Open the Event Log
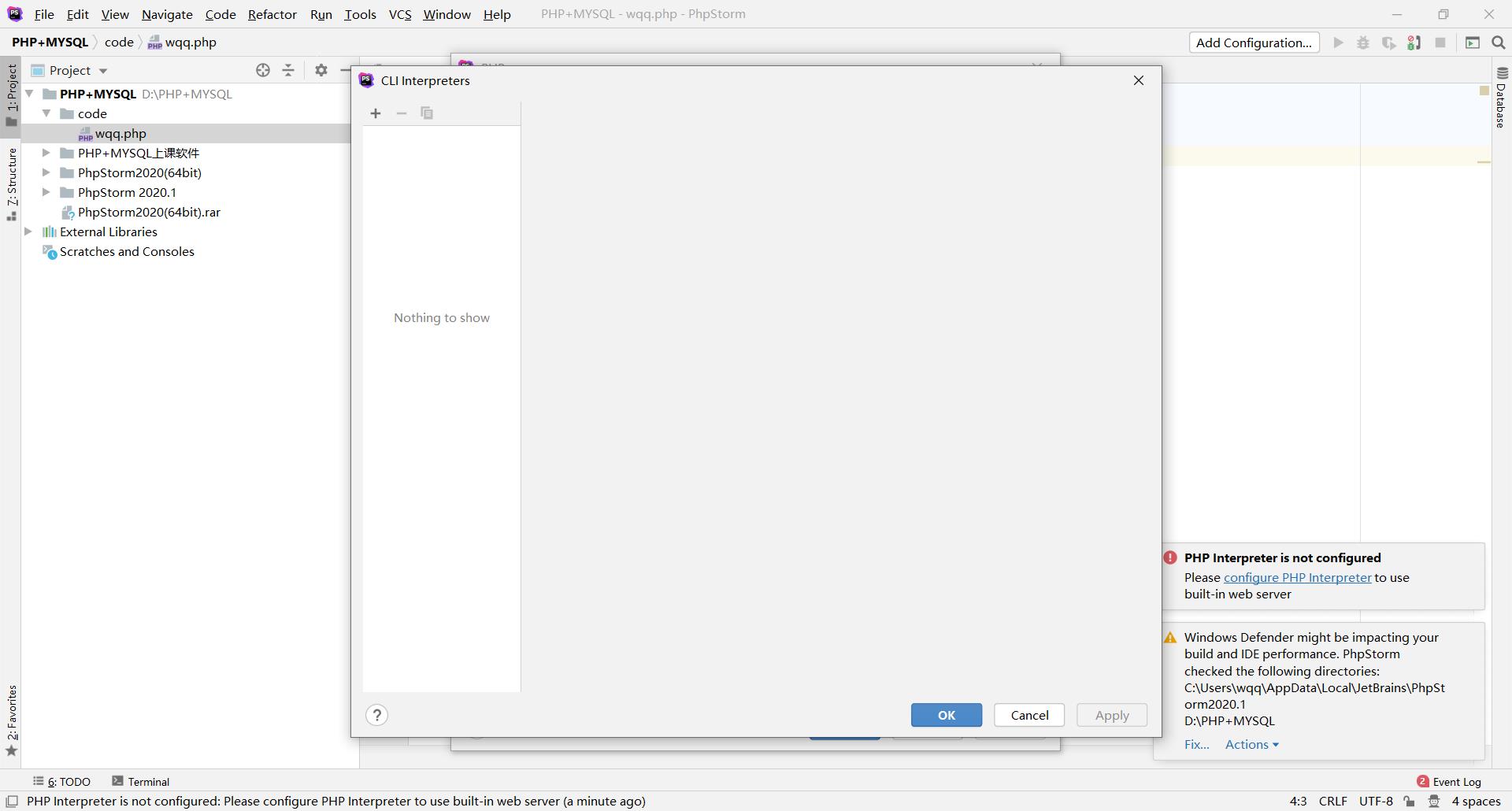Viewport: 1512px width, 811px height. pos(1449,781)
